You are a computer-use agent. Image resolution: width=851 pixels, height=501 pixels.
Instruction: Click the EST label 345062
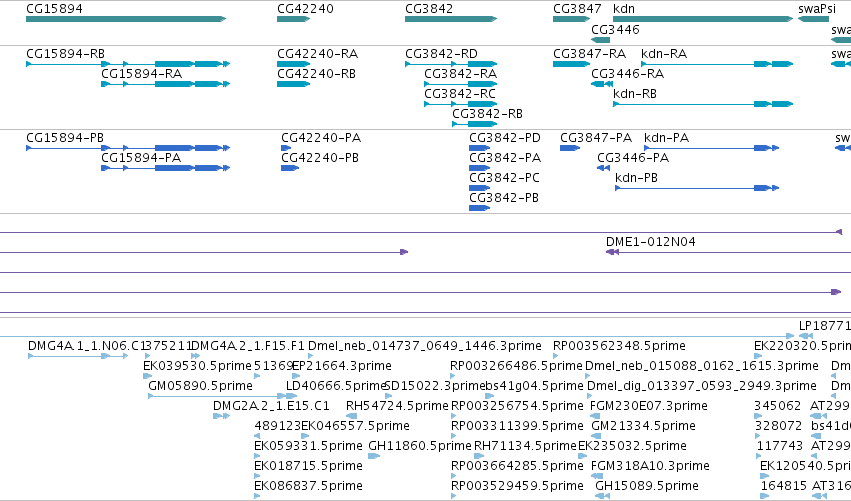(x=777, y=406)
